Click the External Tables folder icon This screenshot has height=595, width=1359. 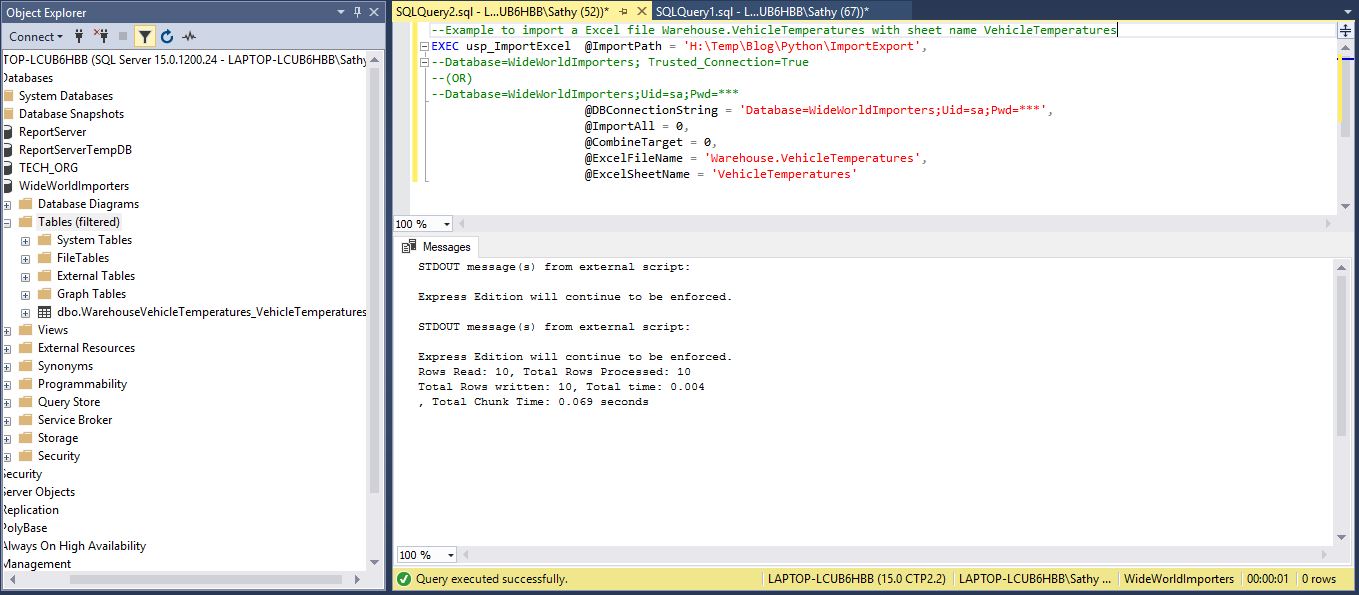(44, 276)
